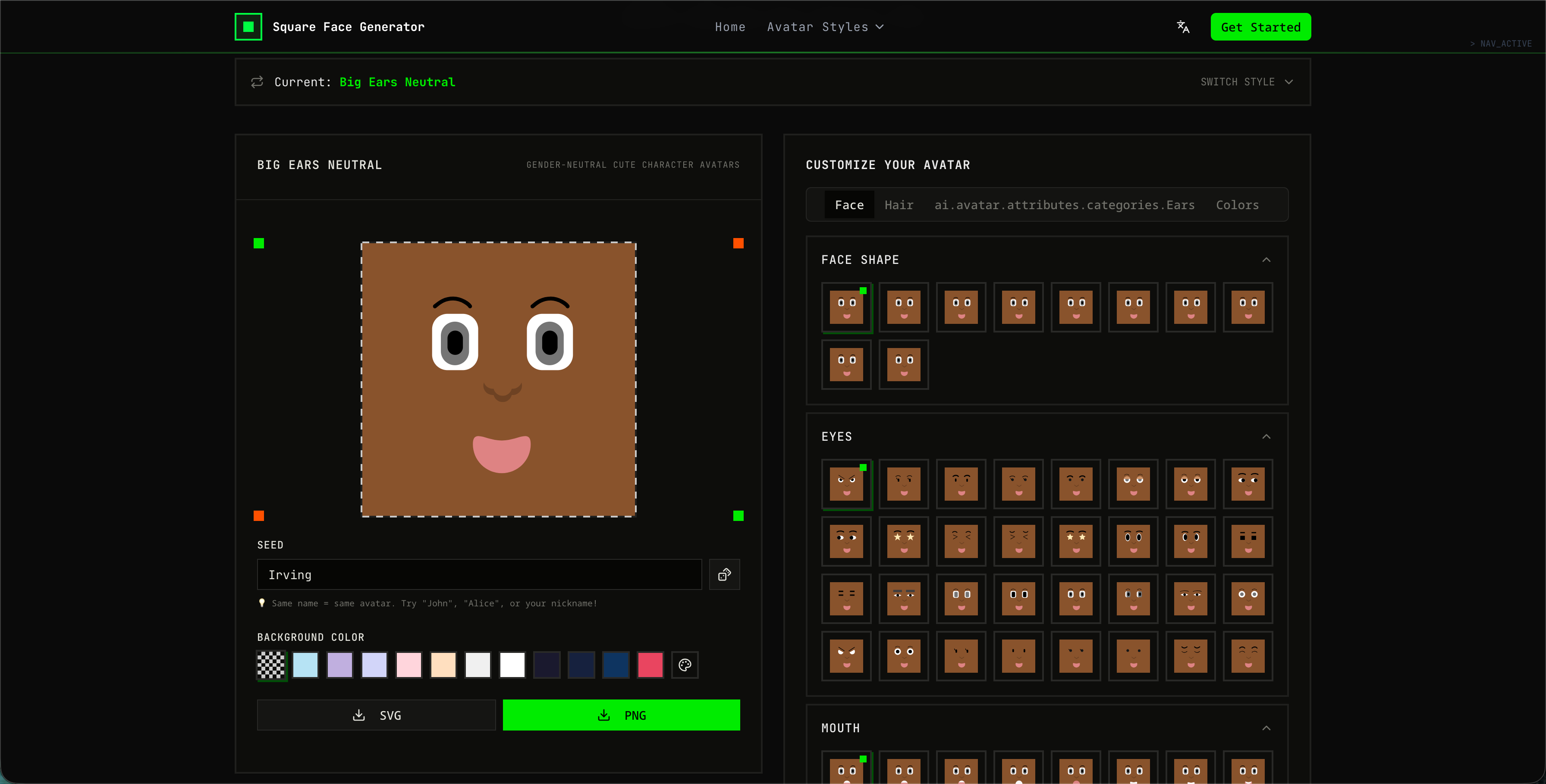Switch to the Hair tab
The height and width of the screenshot is (784, 1546).
coord(899,204)
